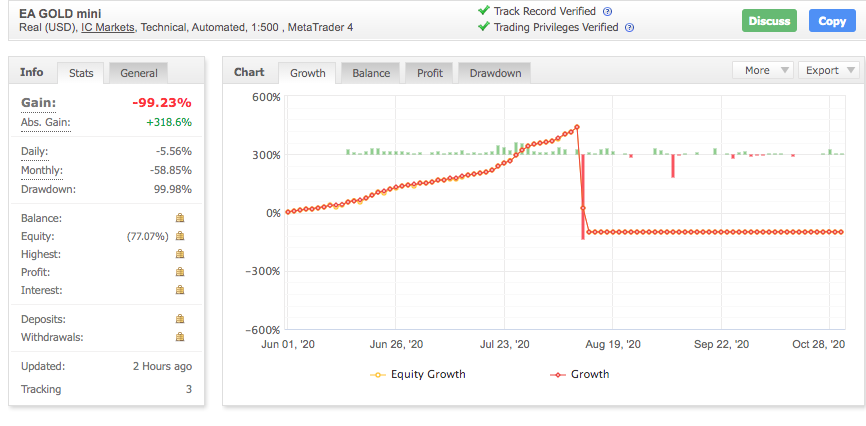
Task: Expand the More dropdown
Action: point(763,70)
